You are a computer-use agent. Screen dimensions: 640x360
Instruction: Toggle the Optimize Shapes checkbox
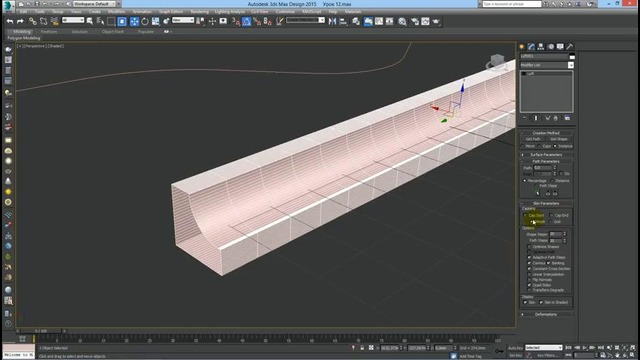pos(529,247)
